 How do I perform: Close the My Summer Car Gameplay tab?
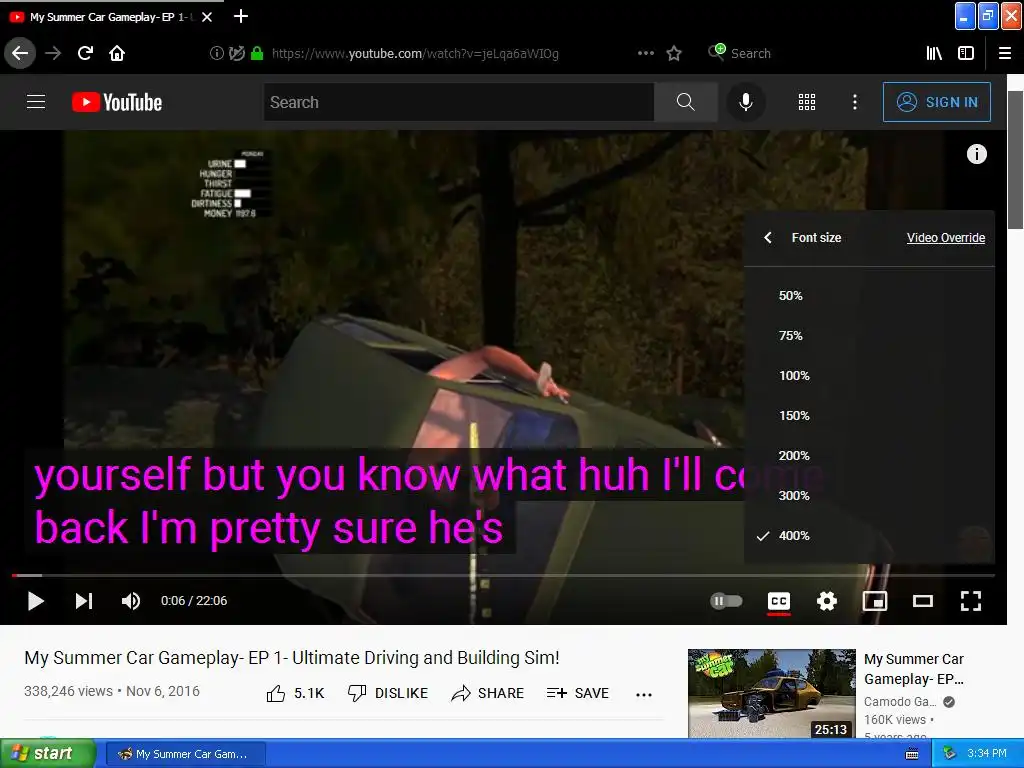coord(207,17)
